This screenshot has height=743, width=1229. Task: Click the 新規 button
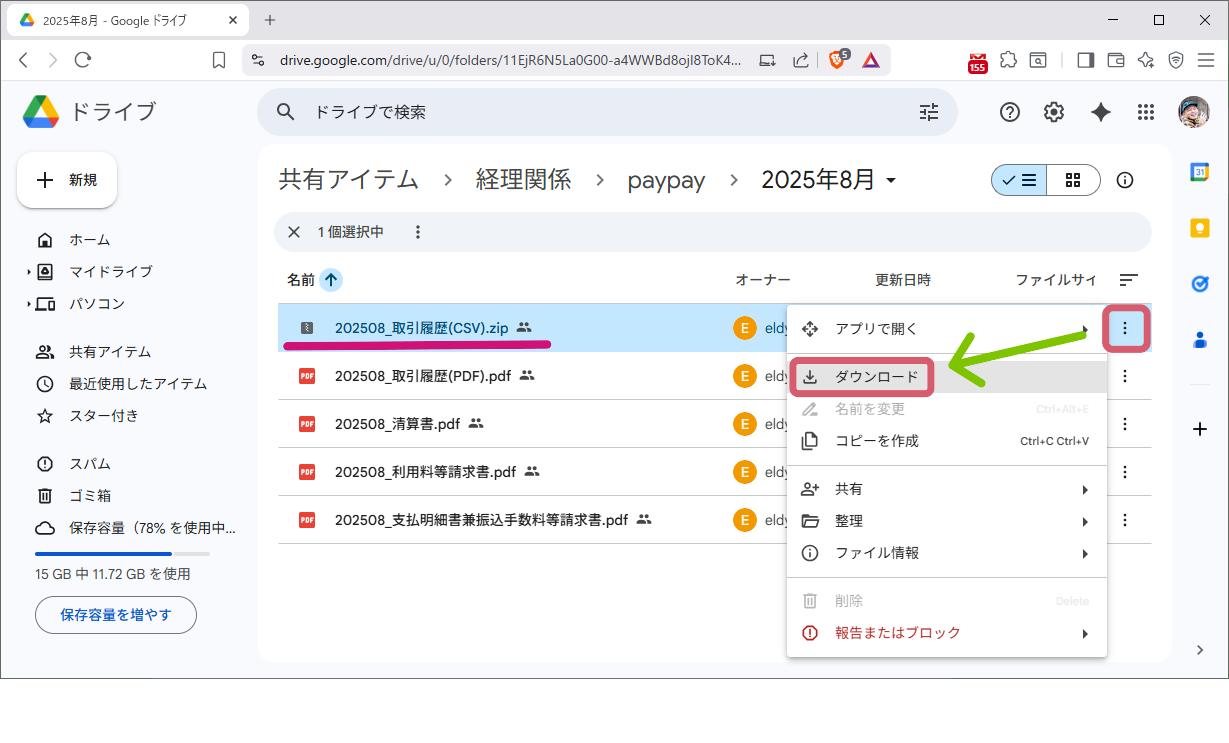click(66, 180)
